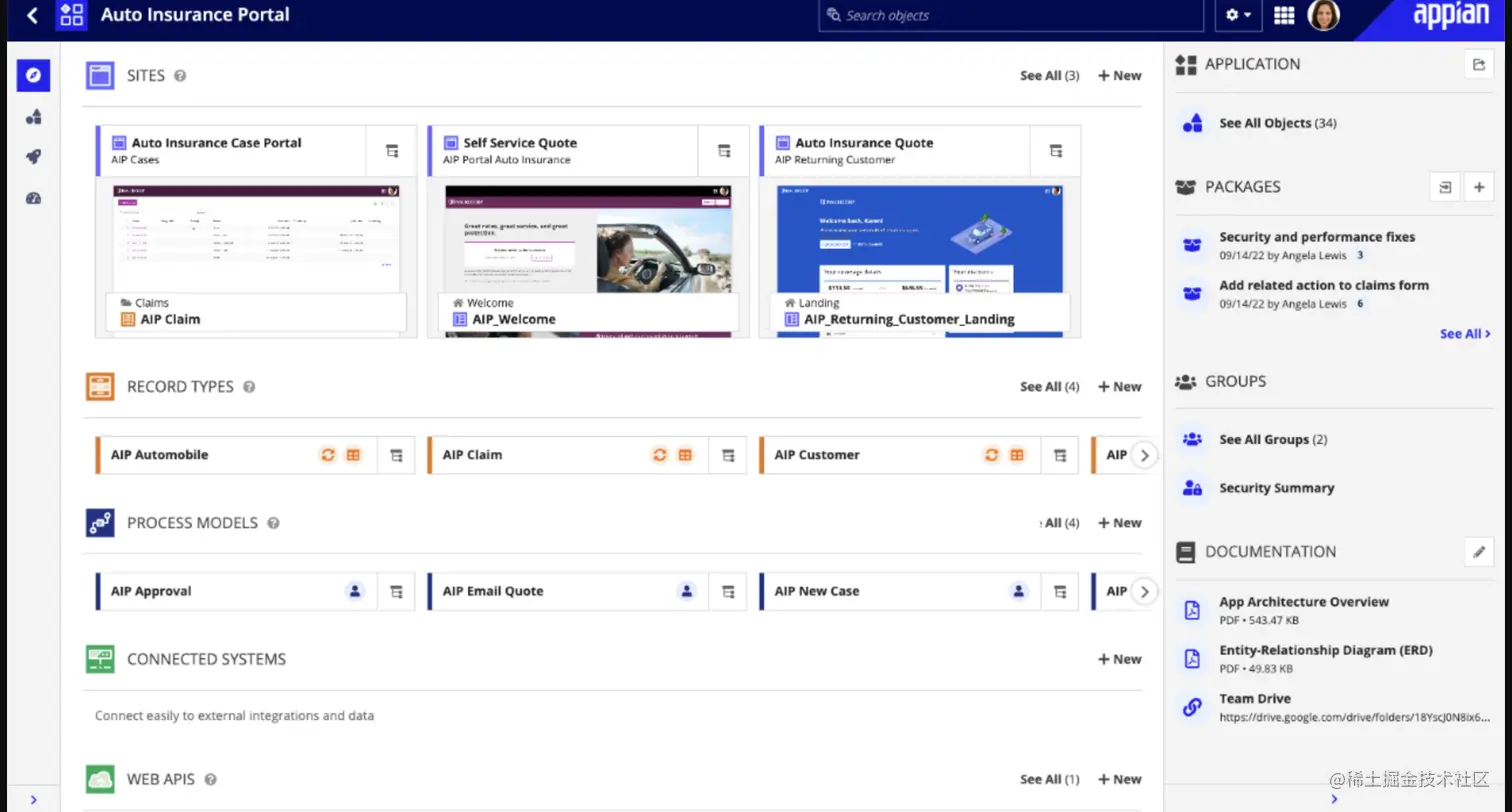Image resolution: width=1512 pixels, height=812 pixels.
Task: Click the RECORD TYPES help question mark
Action: click(x=249, y=387)
